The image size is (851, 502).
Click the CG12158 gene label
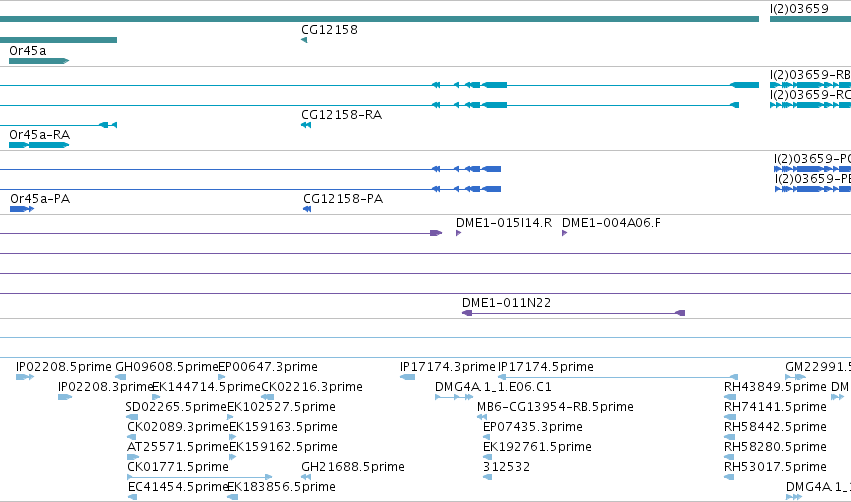(x=329, y=30)
